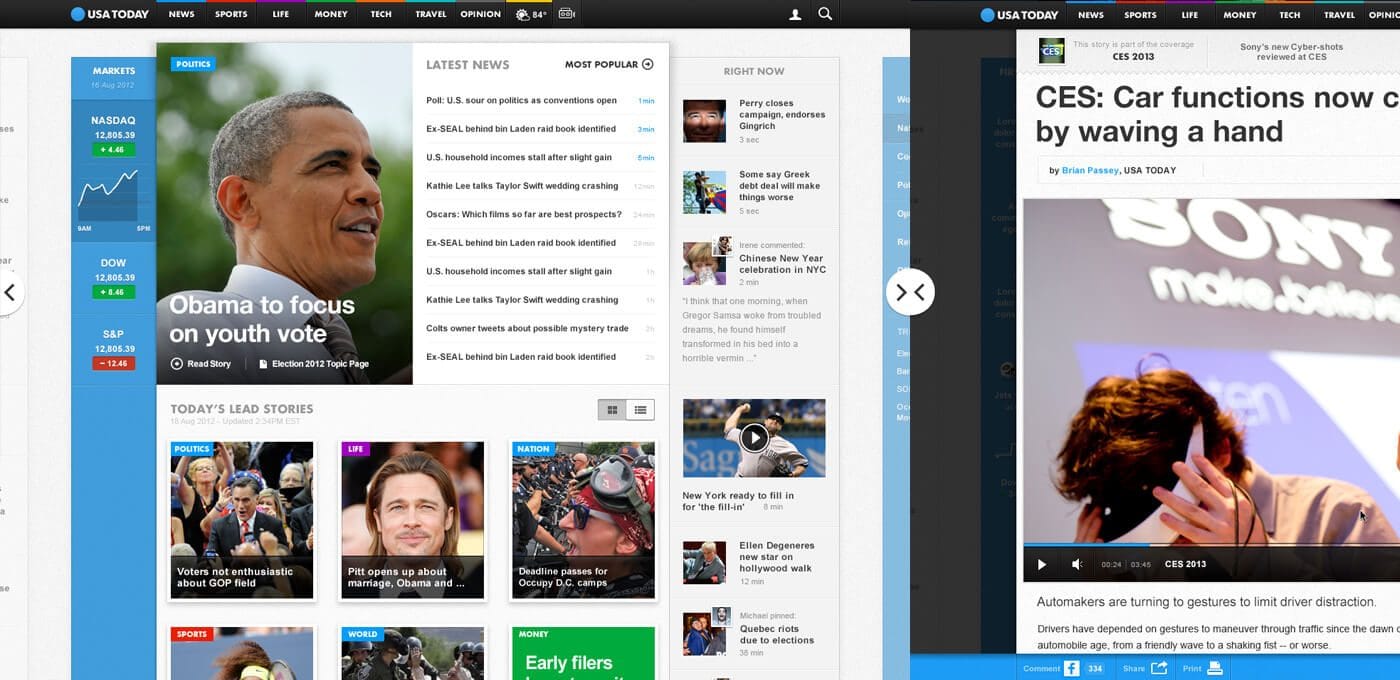Switch lead stories to grid view
The height and width of the screenshot is (680, 1400).
(x=612, y=409)
